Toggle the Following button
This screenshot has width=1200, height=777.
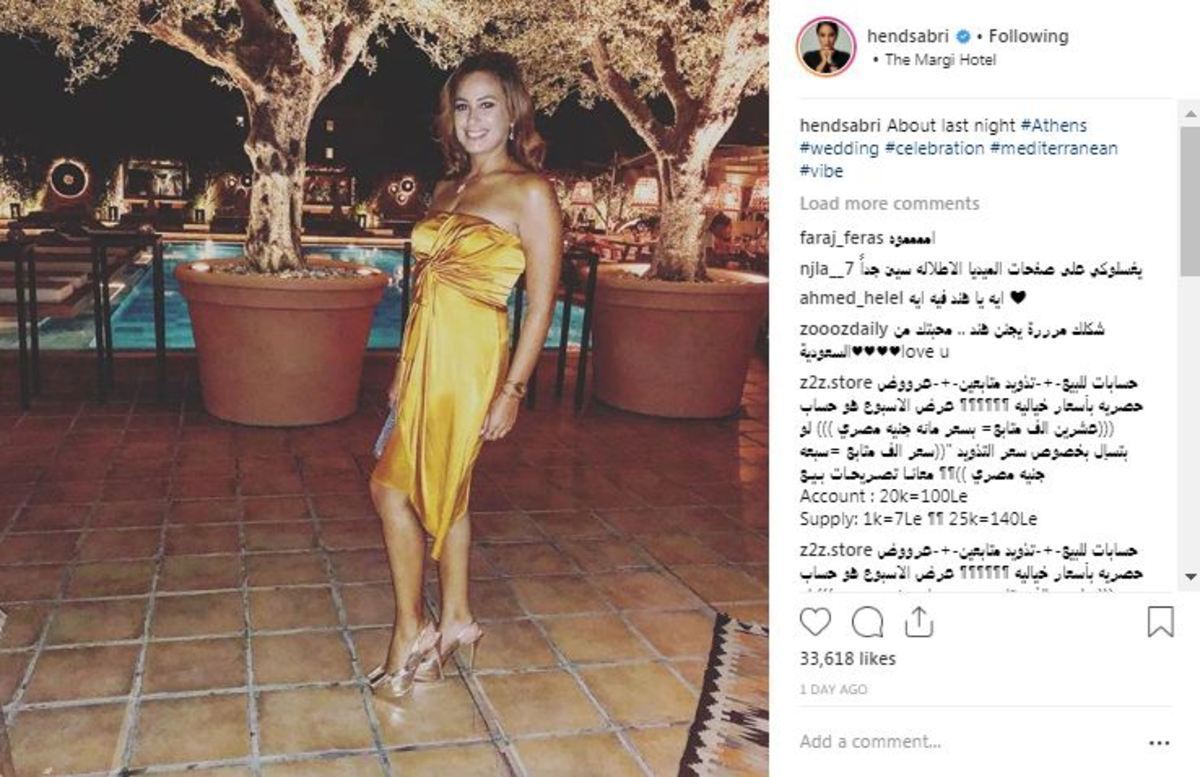tap(1029, 36)
